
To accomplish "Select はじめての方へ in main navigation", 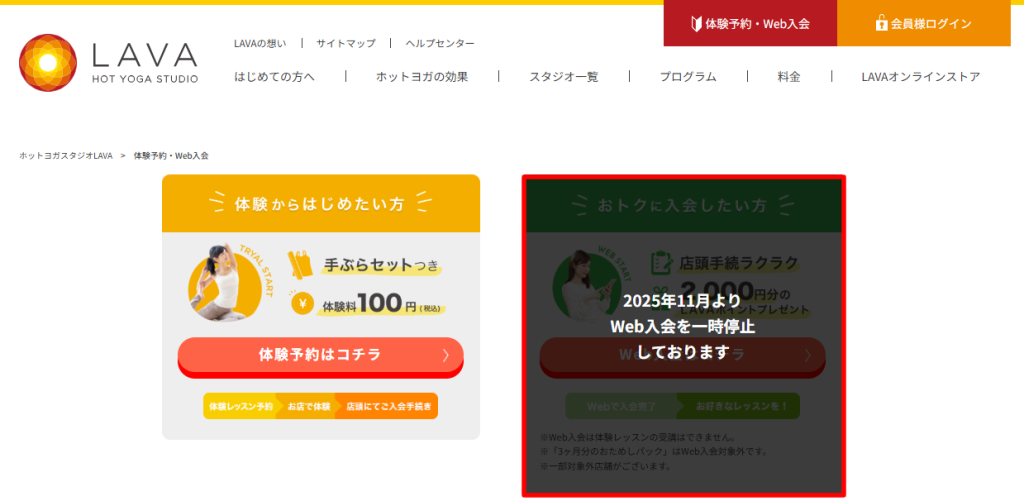I will point(274,76).
